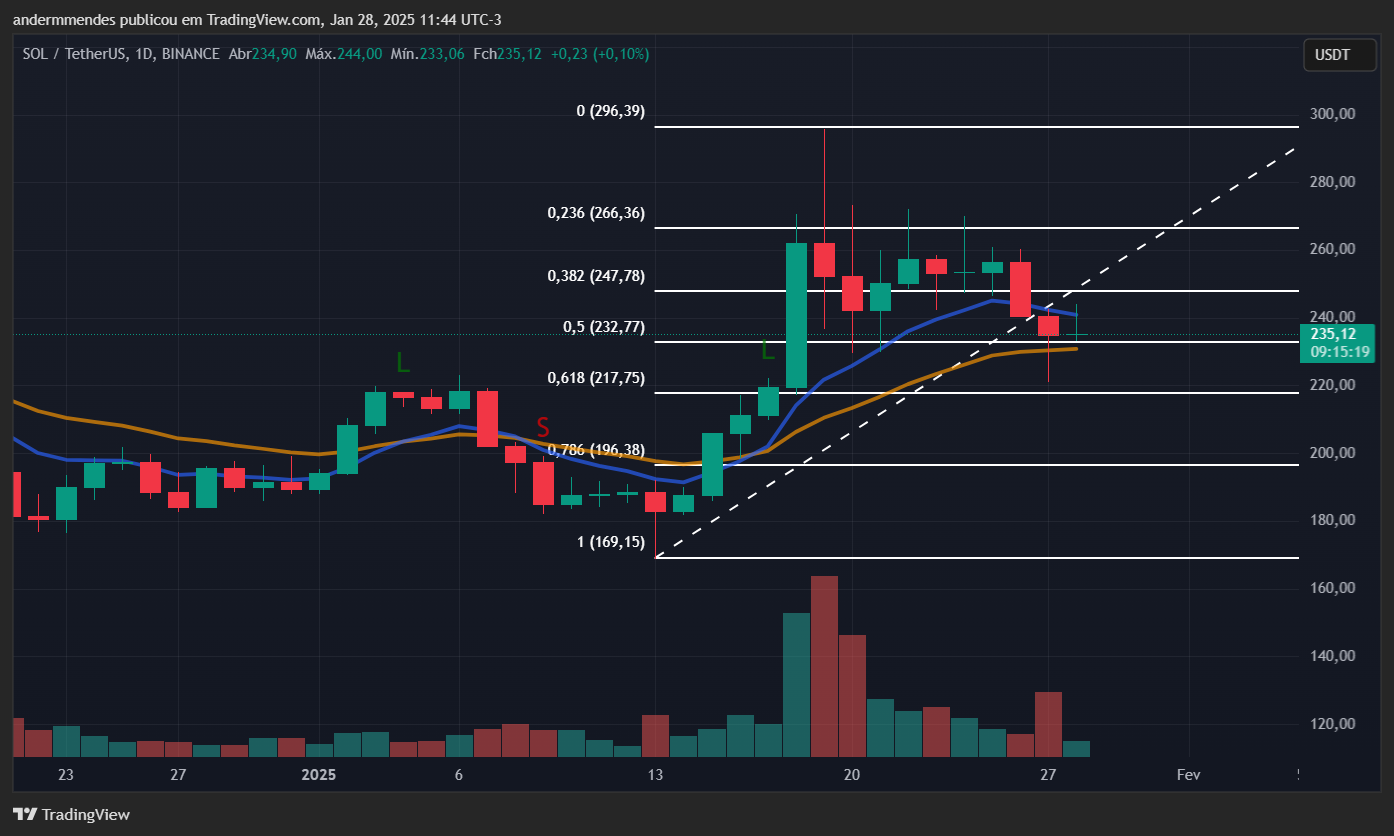Click the date label 6 on time axis

[458, 775]
